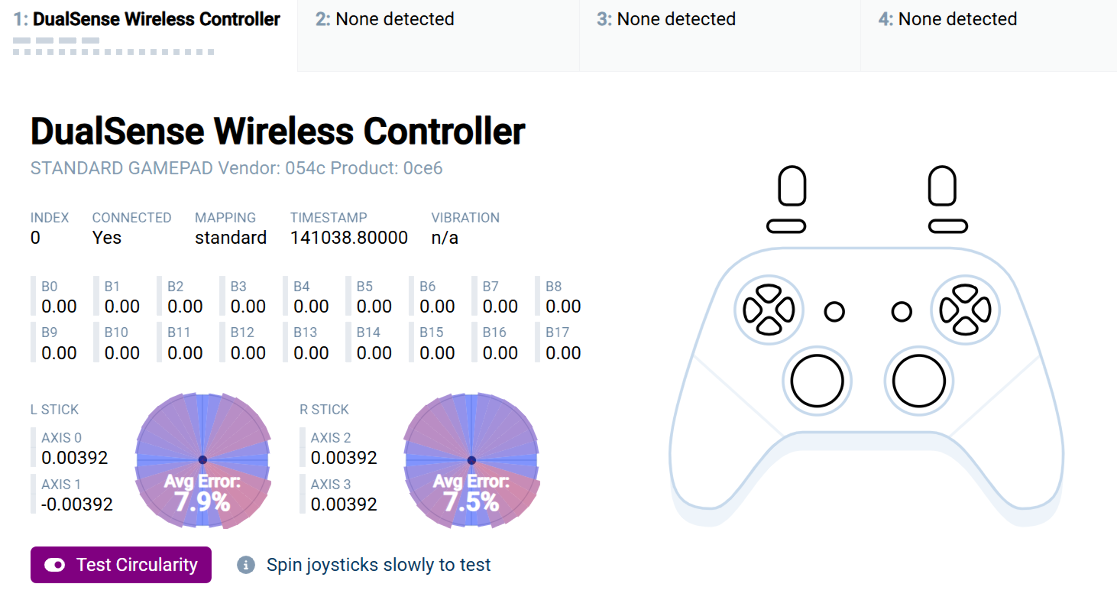This screenshot has width=1117, height=600.
Task: Click the right bumper on controller diagram
Action: click(947, 226)
